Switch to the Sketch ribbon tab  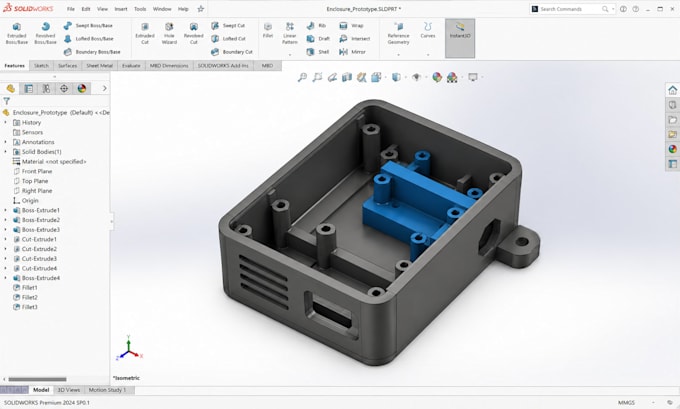(41, 65)
